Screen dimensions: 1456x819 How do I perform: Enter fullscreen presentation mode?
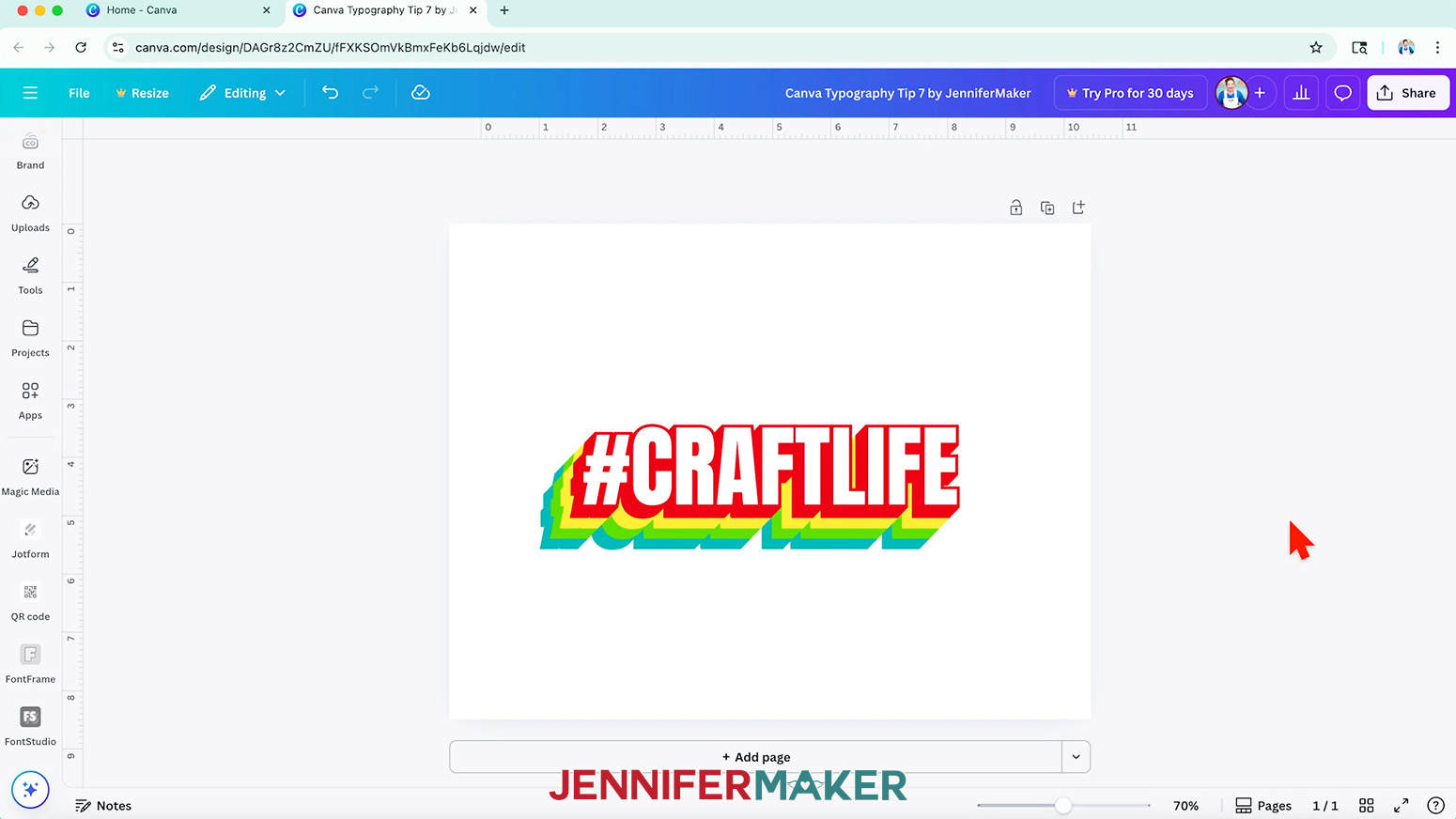(1401, 806)
